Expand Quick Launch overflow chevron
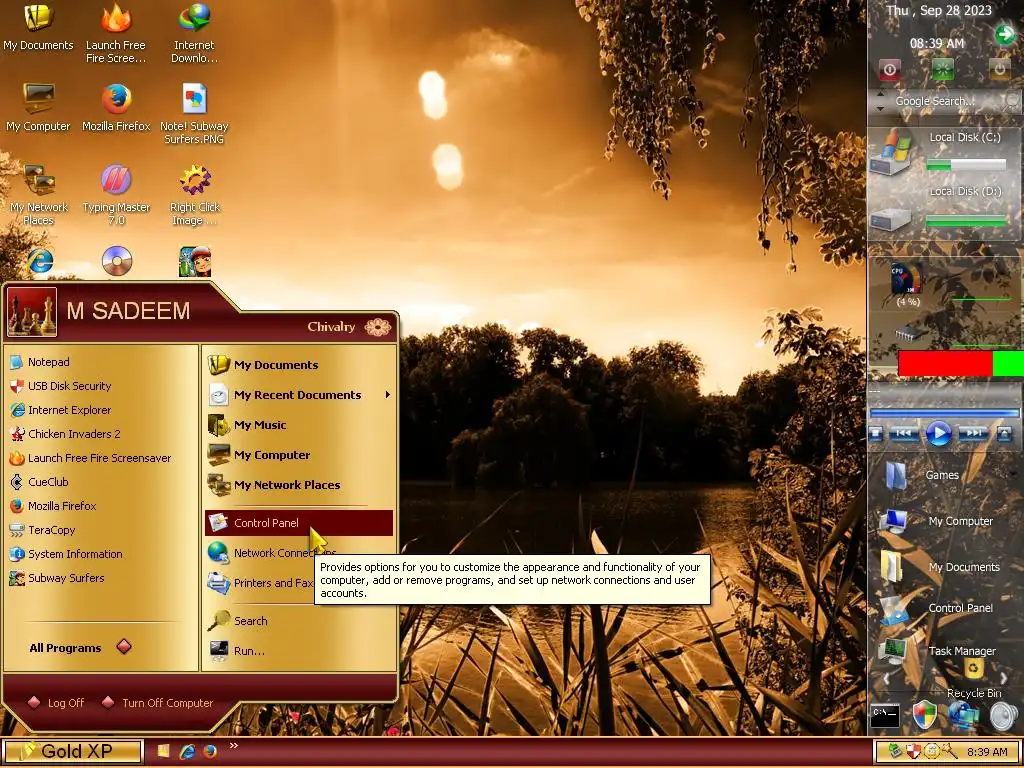Screen dimensions: 1024x768 (x=234, y=745)
